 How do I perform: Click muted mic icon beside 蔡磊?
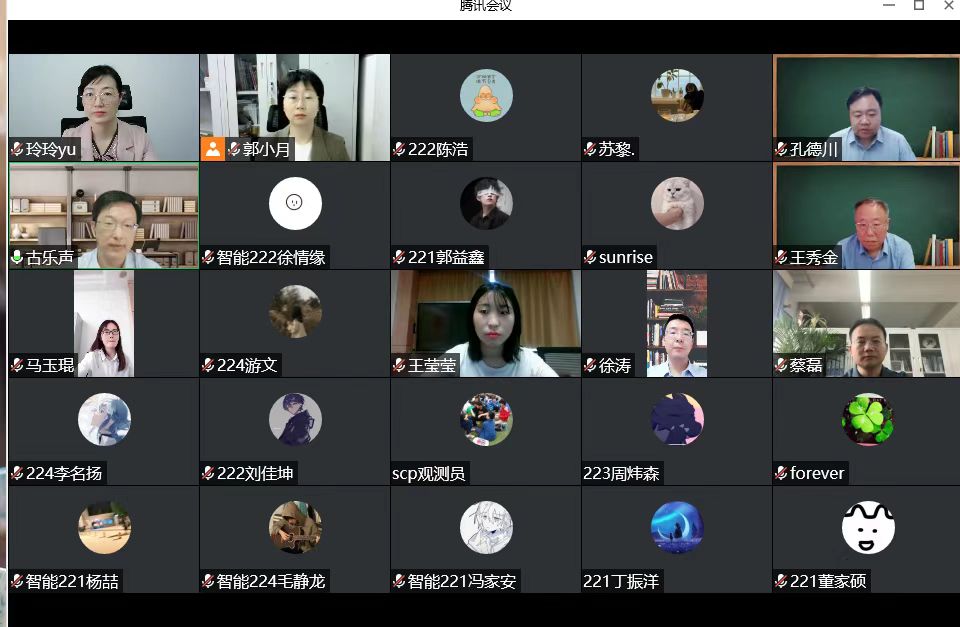(x=781, y=366)
